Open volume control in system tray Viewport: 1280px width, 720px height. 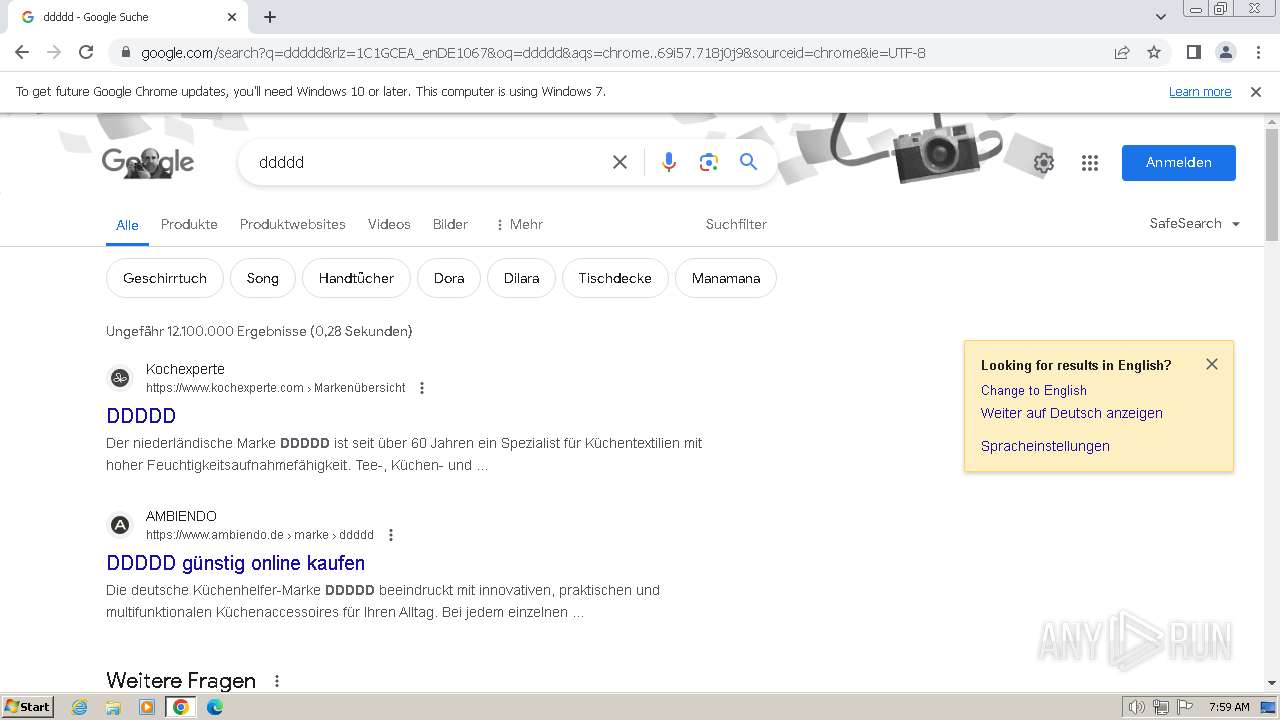click(1137, 707)
